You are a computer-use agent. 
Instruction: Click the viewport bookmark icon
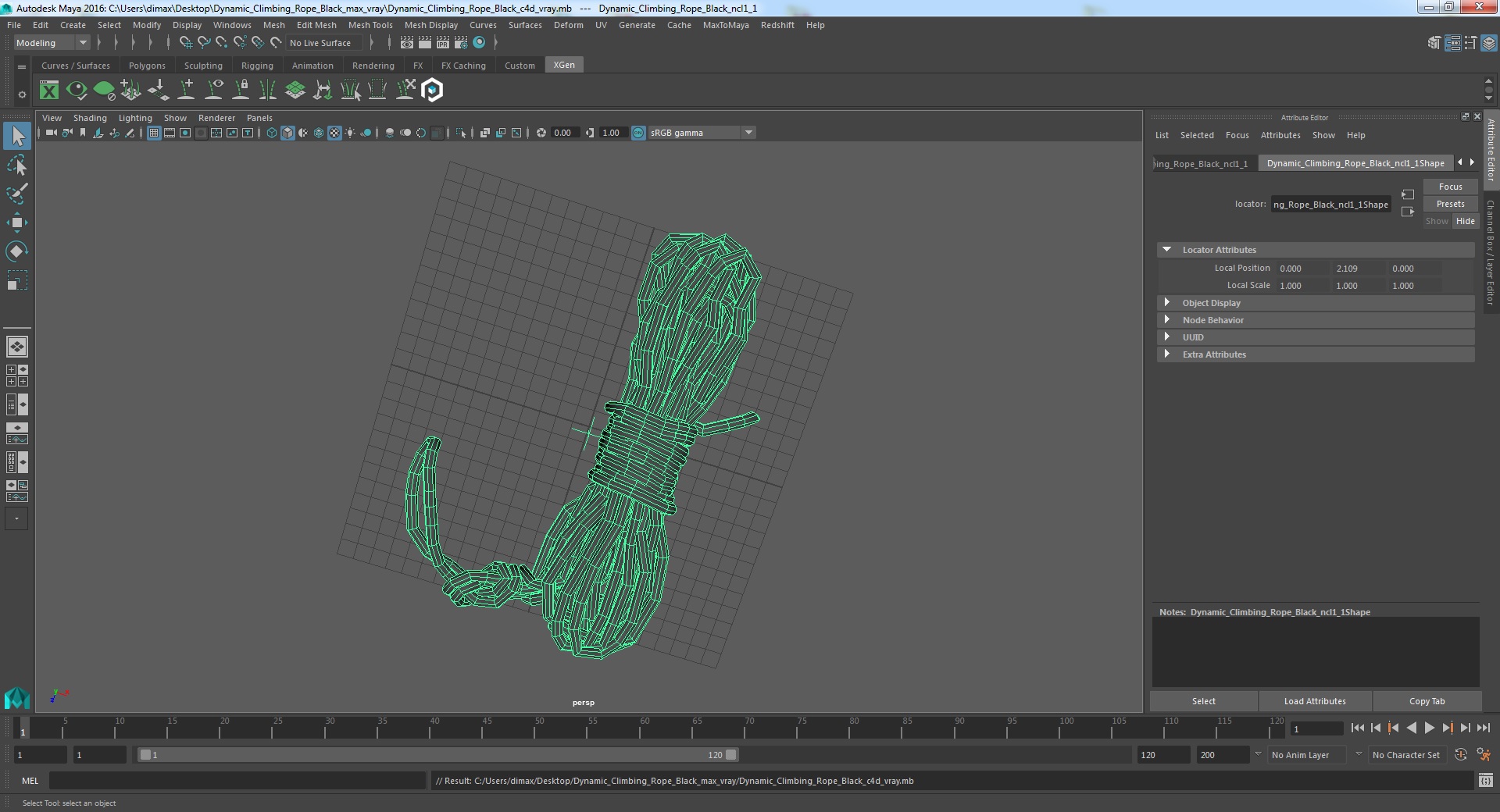(x=83, y=133)
